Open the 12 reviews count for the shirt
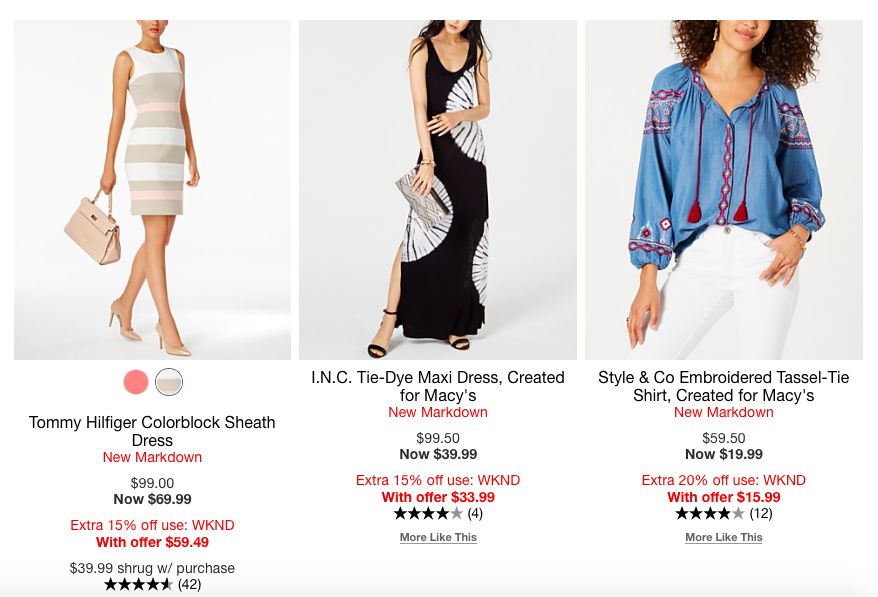 [x=761, y=513]
